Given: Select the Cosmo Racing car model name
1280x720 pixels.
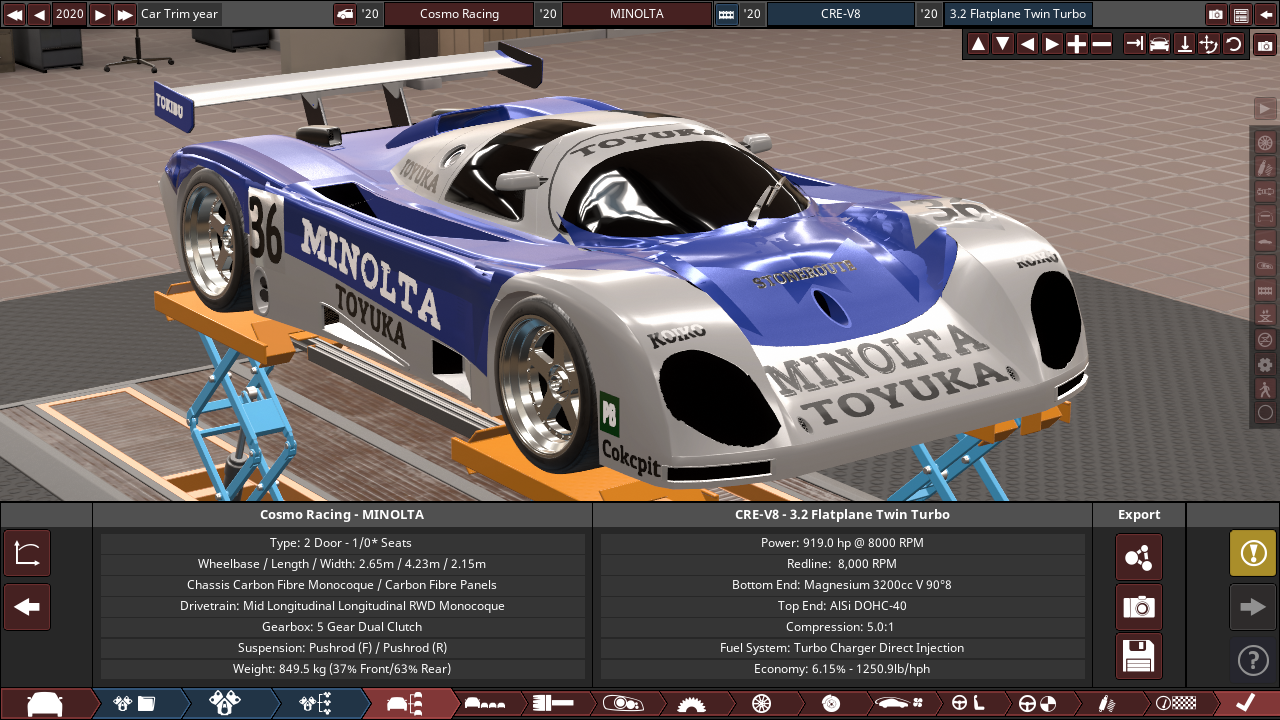Looking at the screenshot, I should [459, 14].
